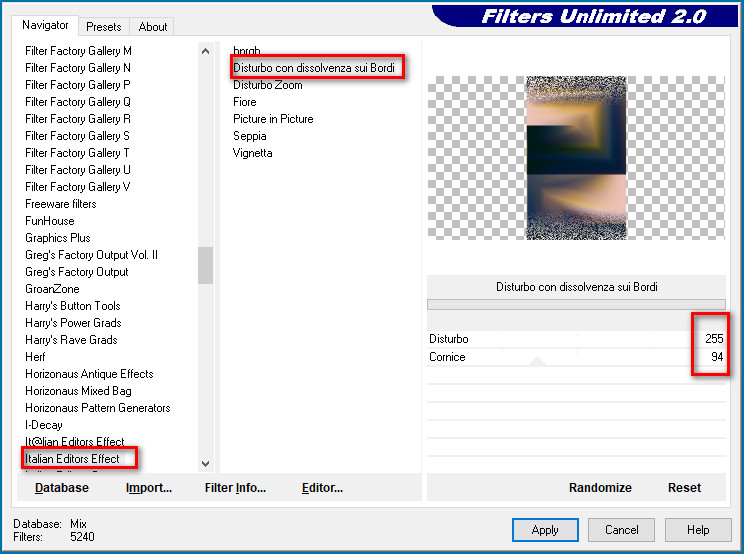This screenshot has width=744, height=554.
Task: Pick Graphics Plus from the category list
Action: click(58, 238)
